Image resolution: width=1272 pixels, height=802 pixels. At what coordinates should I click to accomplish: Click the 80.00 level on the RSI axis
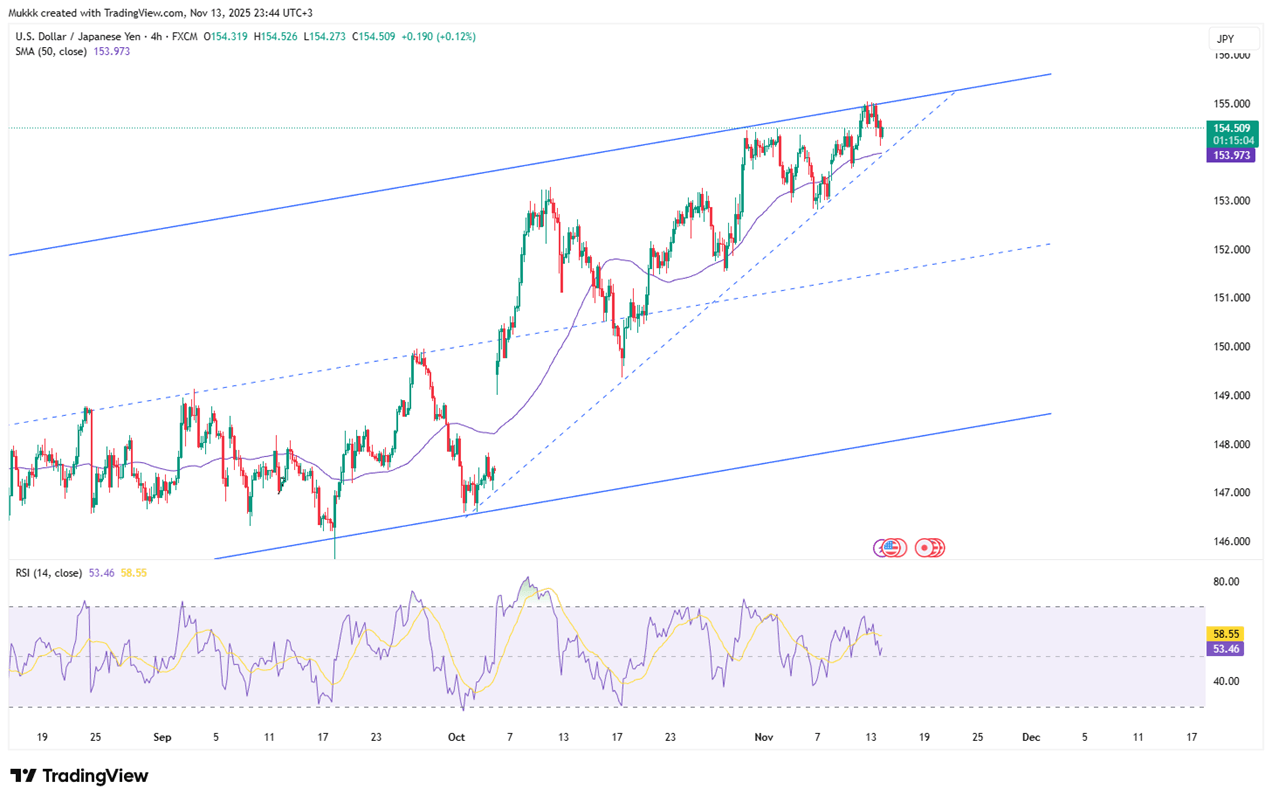click(1226, 581)
